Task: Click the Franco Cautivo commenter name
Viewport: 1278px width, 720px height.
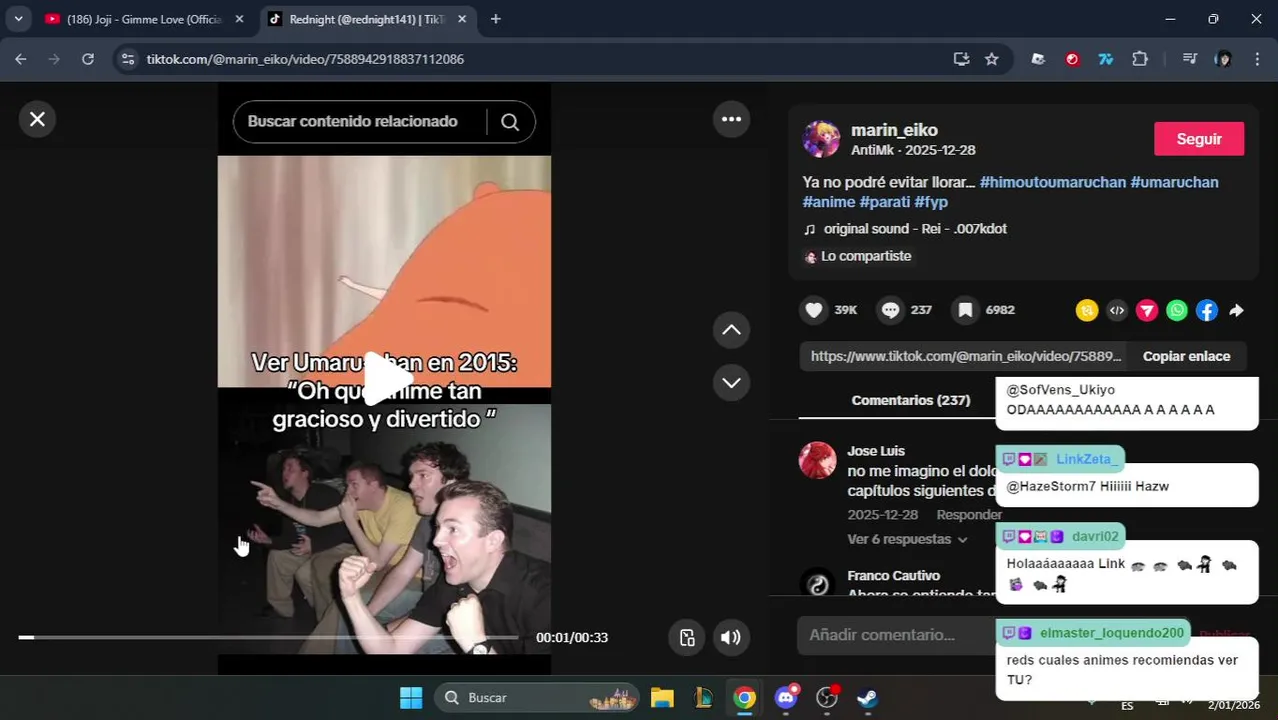Action: [893, 576]
